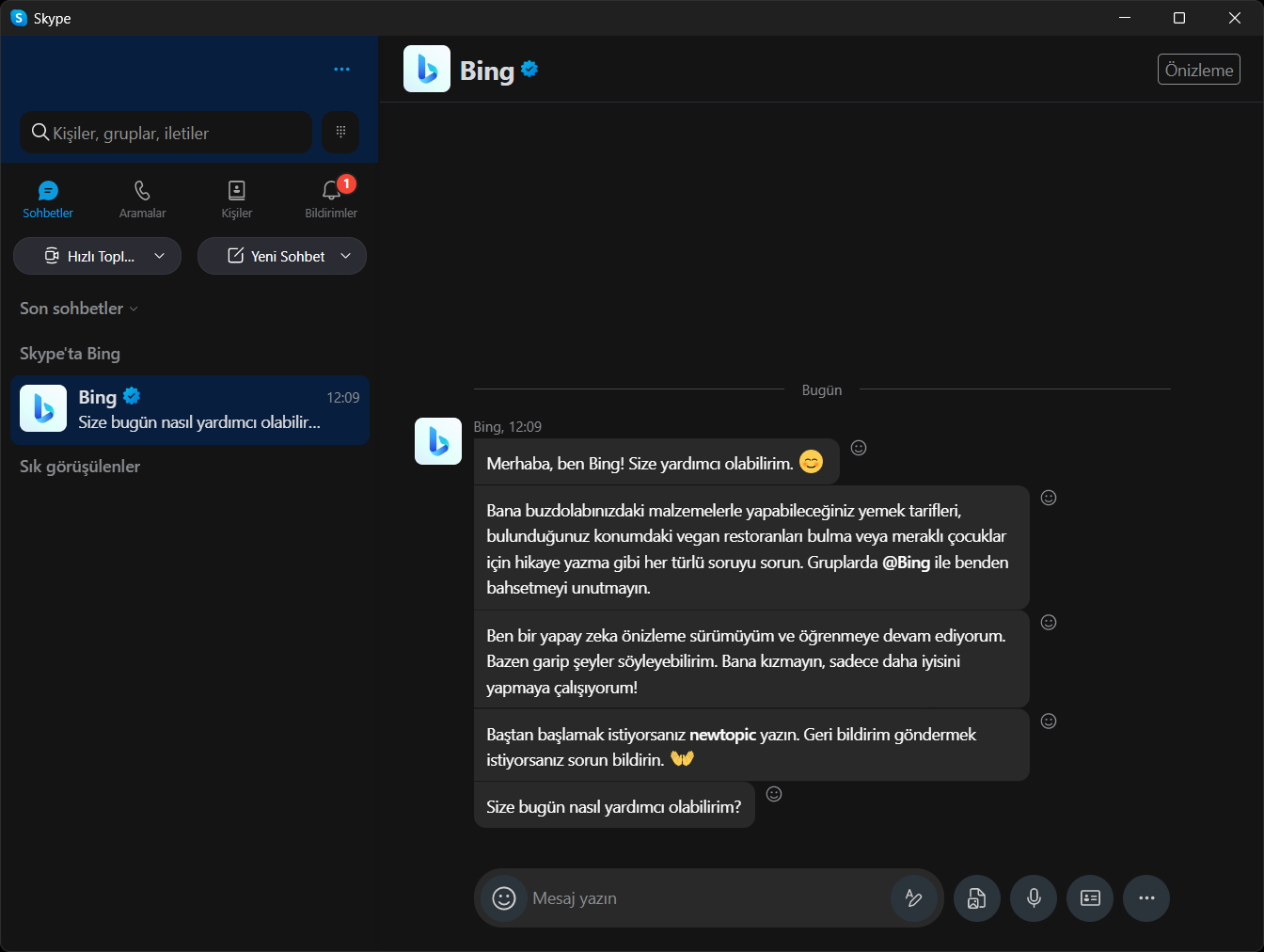Viewport: 1264px width, 952px height.
Task: Start a Hızlı Toplantı meeting
Action: click(90, 256)
